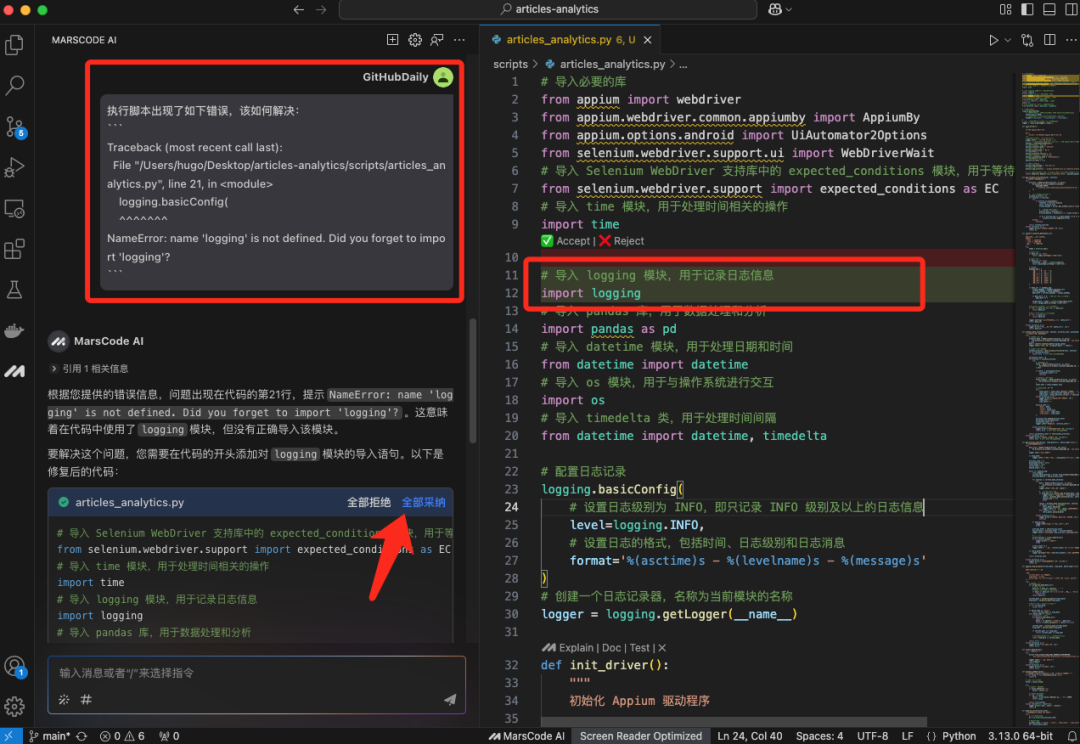Split the editor to the right
1080x744 pixels.
click(1050, 40)
